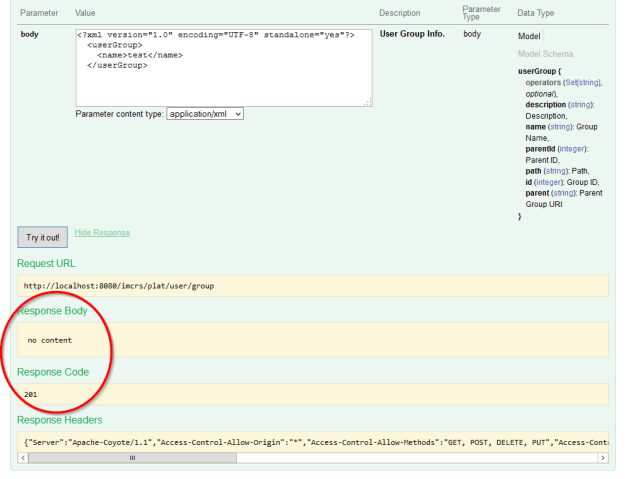Click the Value column header
640x479 pixels.
pos(86,13)
